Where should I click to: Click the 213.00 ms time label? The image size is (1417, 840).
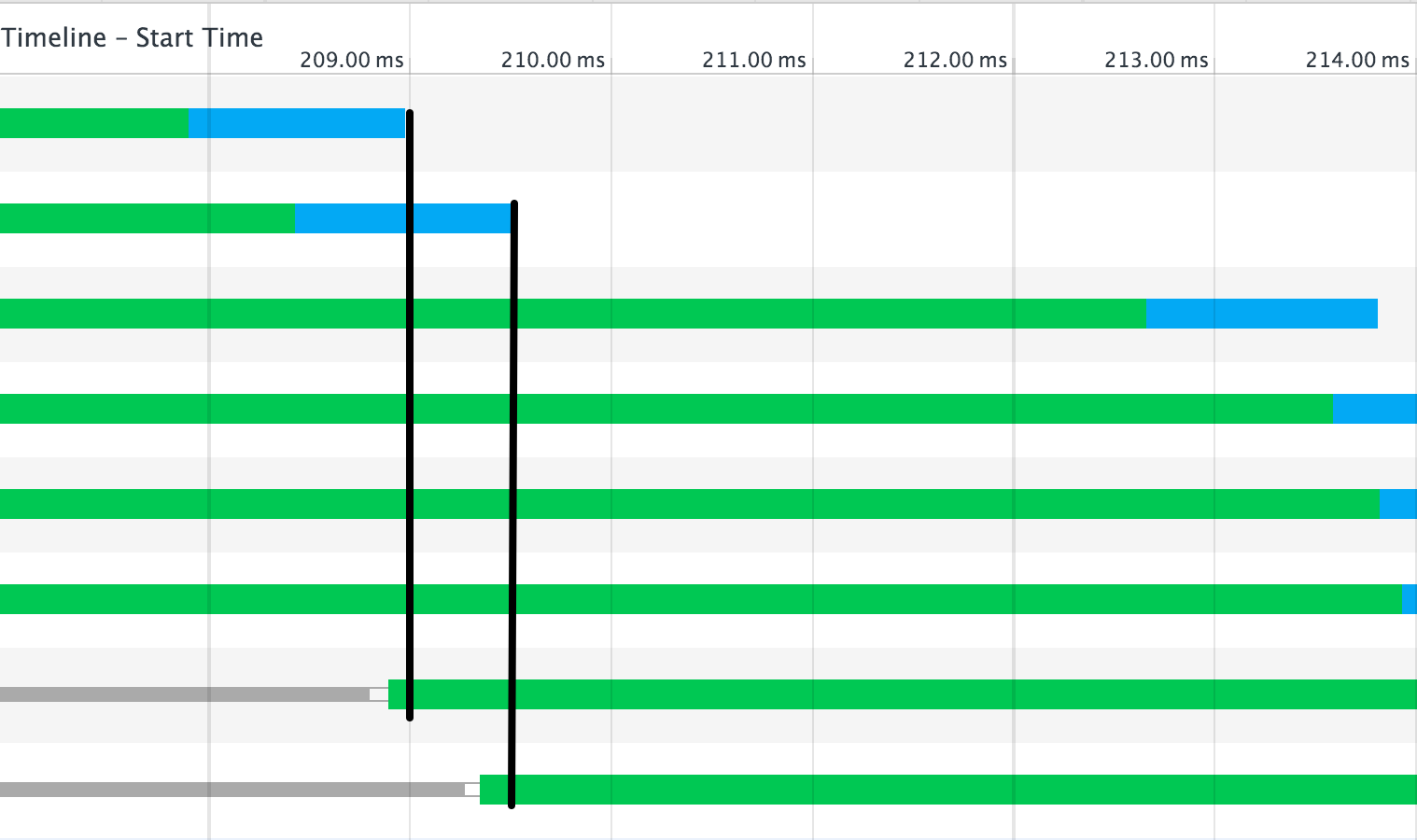pos(1157,61)
